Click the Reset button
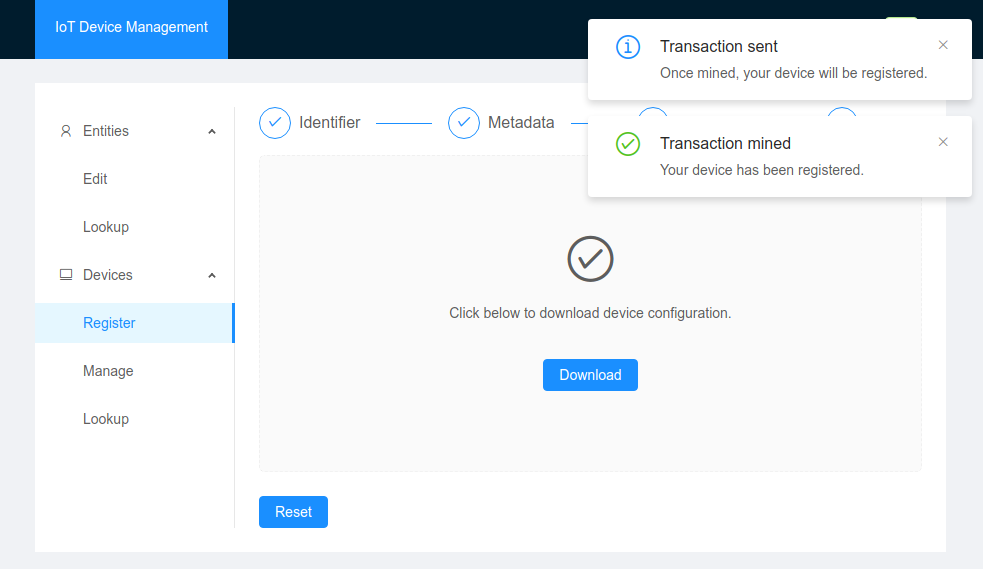Screen dimensions: 983x569 (293, 512)
